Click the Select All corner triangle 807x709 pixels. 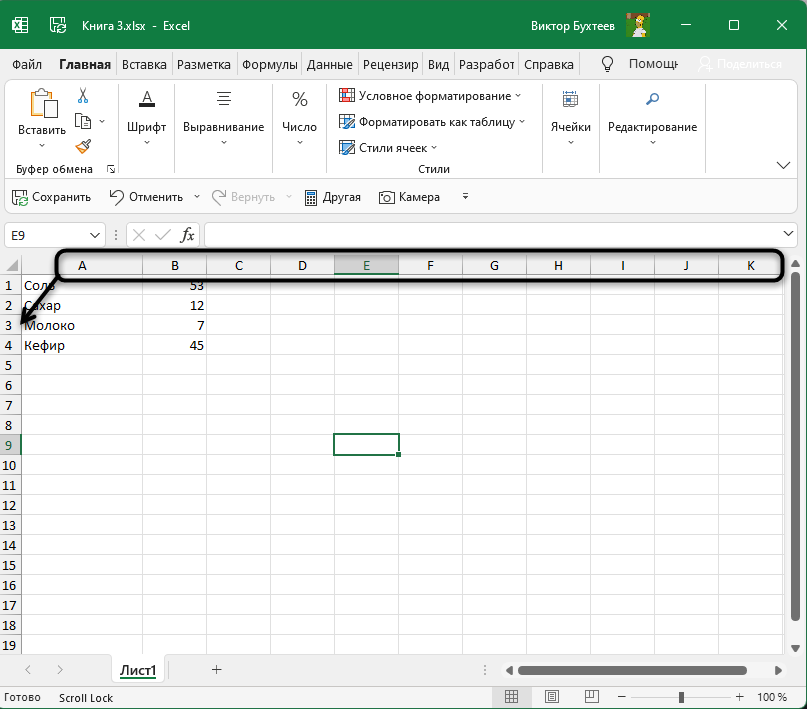click(x=11, y=265)
